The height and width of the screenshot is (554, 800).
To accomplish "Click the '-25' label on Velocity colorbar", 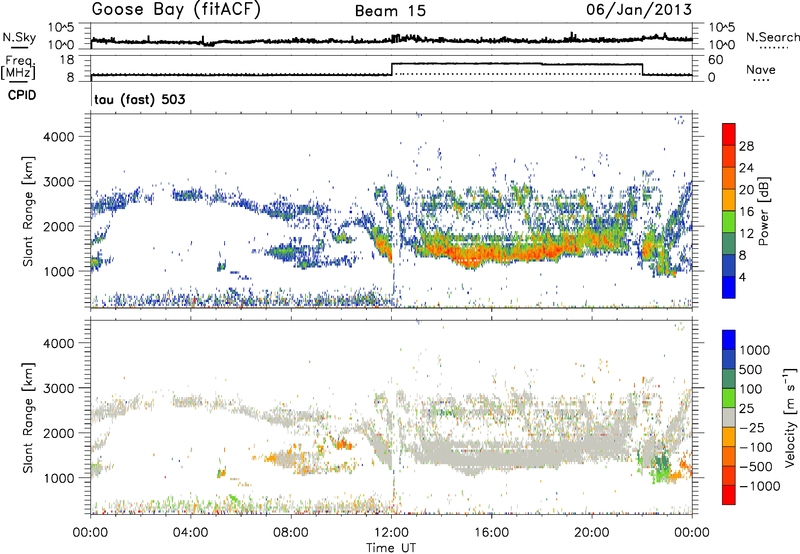I will point(752,428).
